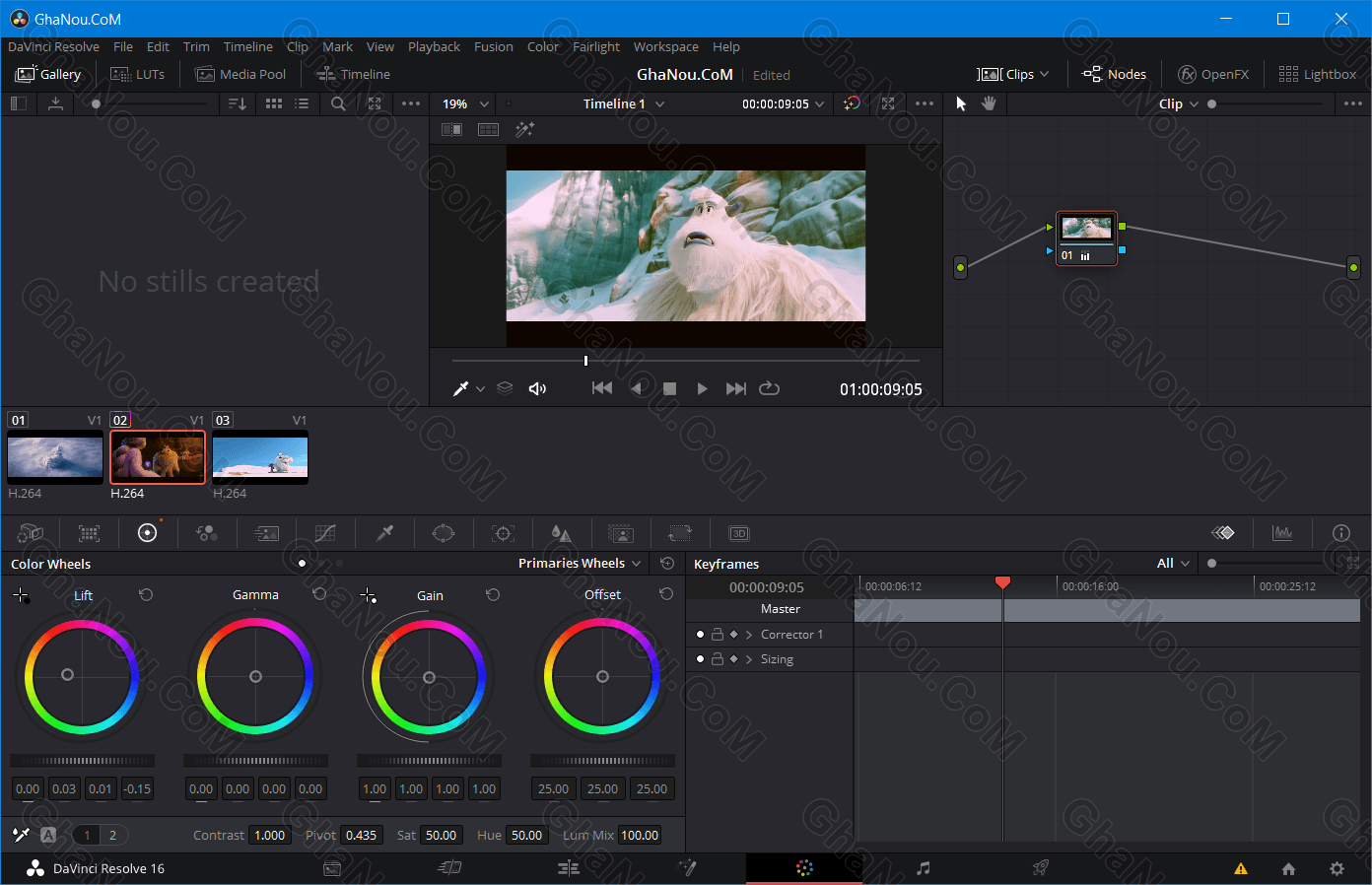Screen dimensions: 1372x885
Task: Open the Playback menu
Action: pos(434,46)
